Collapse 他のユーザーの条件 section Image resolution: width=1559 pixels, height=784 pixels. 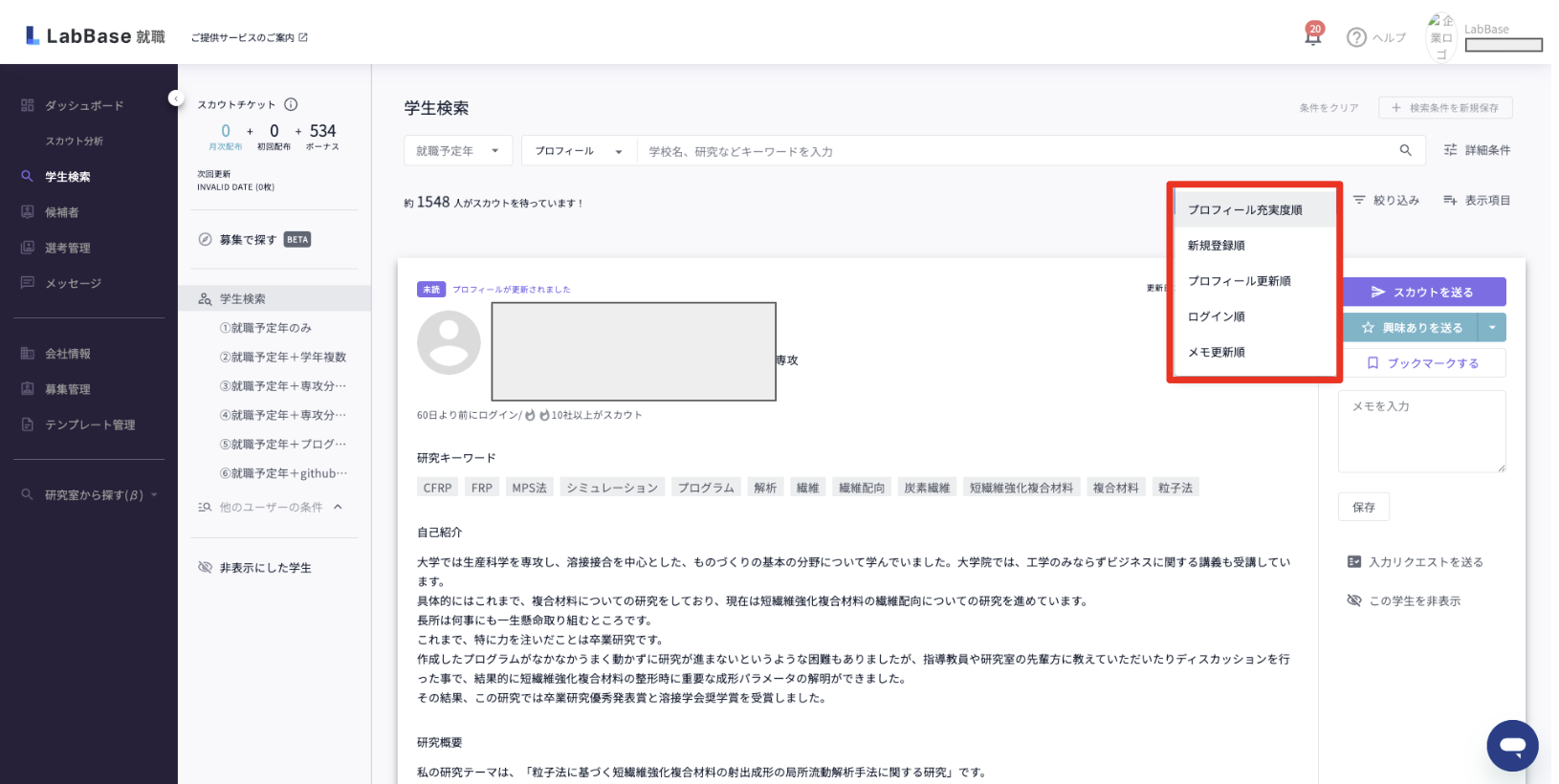click(338, 507)
